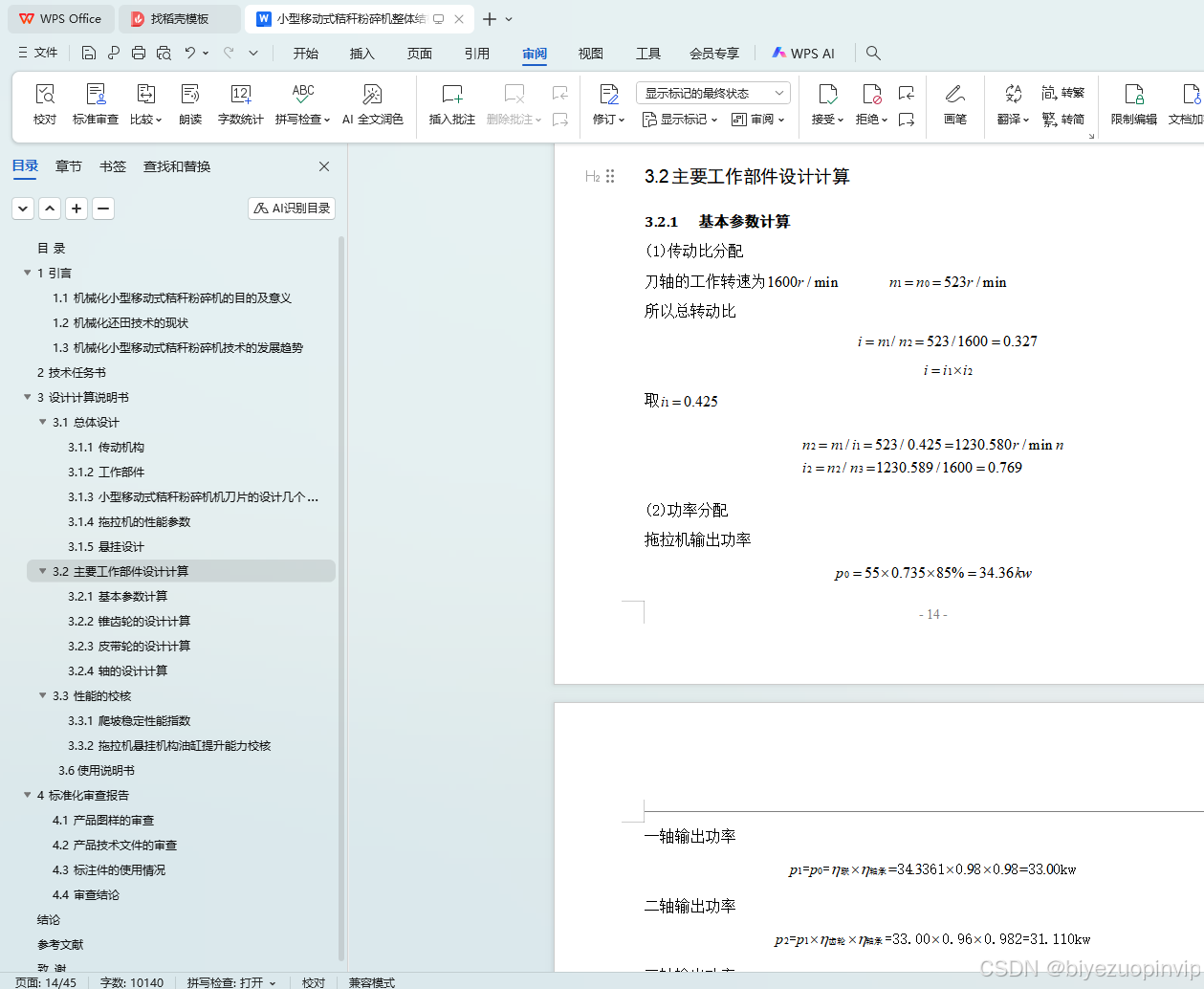Jump to 3.2.2 锥齿轮的设计计算
The image size is (1204, 989).
click(x=129, y=621)
